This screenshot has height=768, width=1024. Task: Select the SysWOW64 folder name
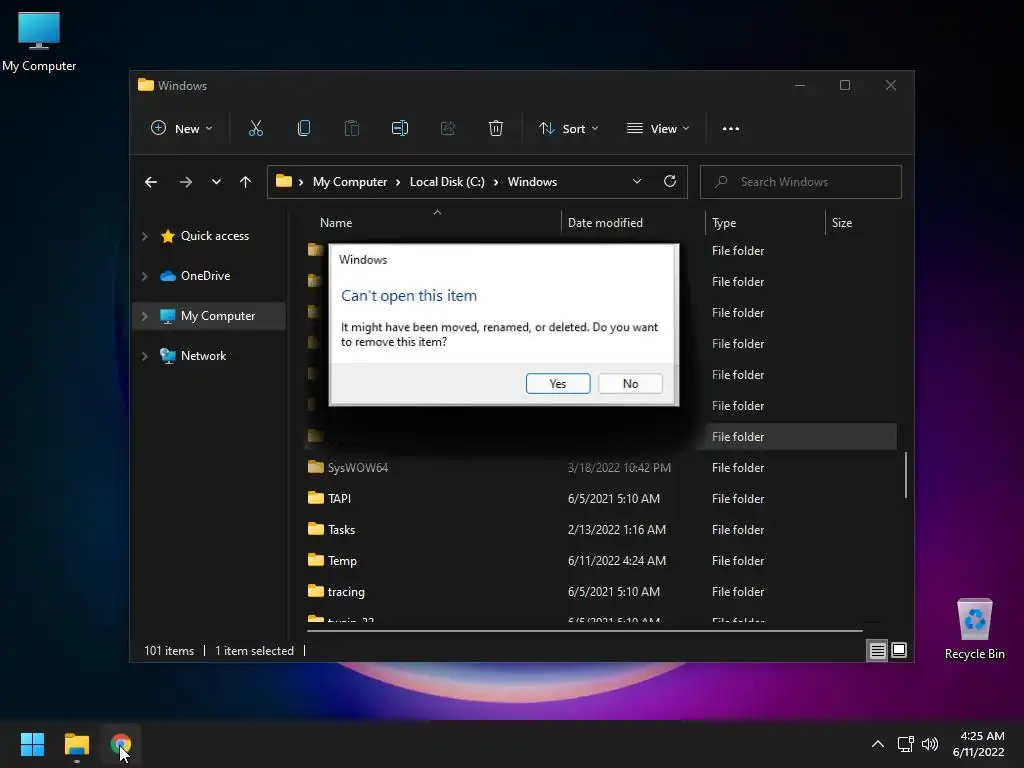coord(358,468)
